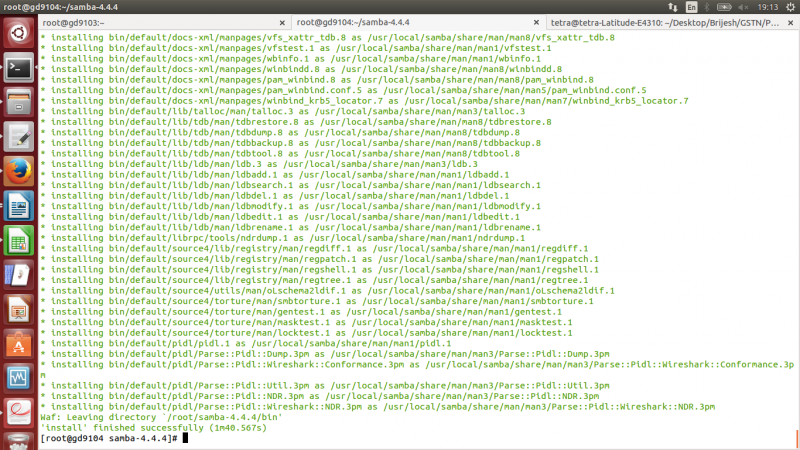
Task: Click the line installing pam_winbind.conf.5
Action: point(343,90)
